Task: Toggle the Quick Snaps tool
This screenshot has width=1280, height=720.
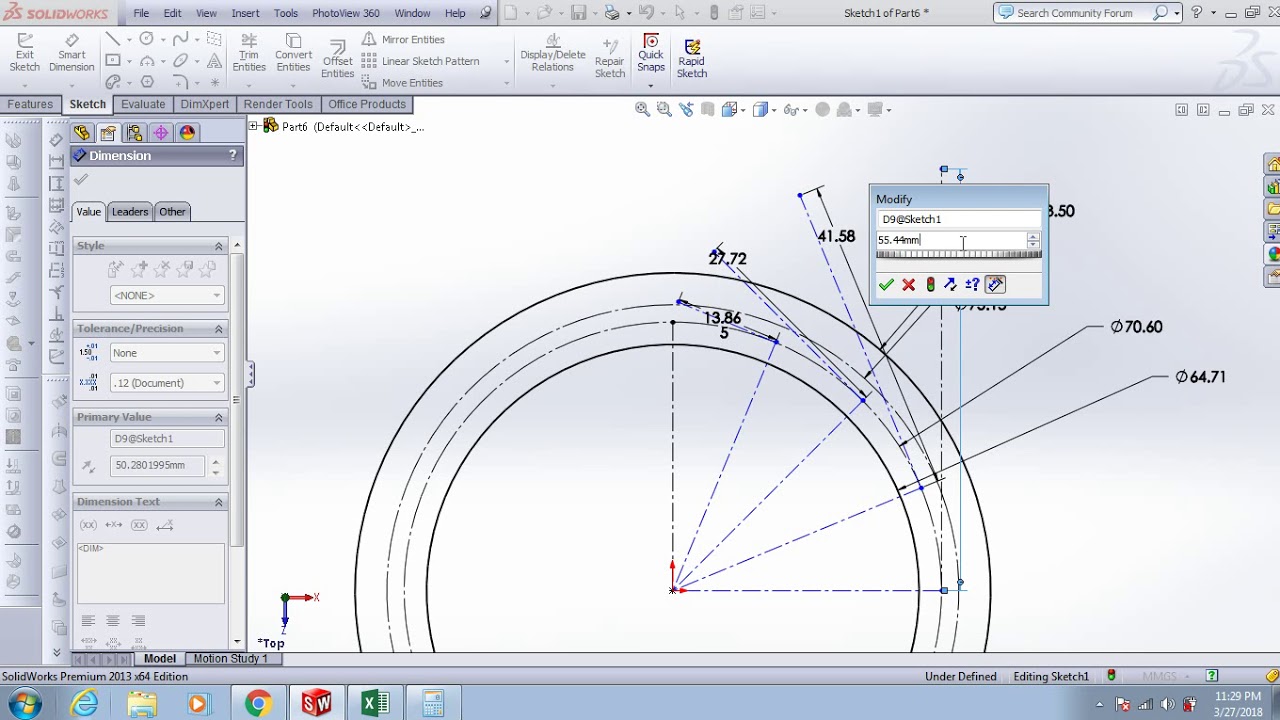Action: [x=651, y=53]
